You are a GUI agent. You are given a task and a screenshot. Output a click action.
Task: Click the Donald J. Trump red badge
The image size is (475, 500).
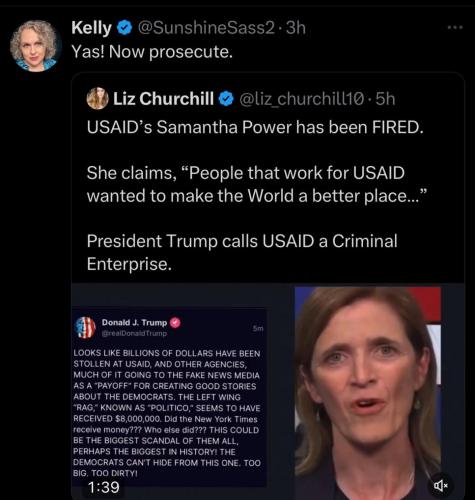click(x=175, y=322)
